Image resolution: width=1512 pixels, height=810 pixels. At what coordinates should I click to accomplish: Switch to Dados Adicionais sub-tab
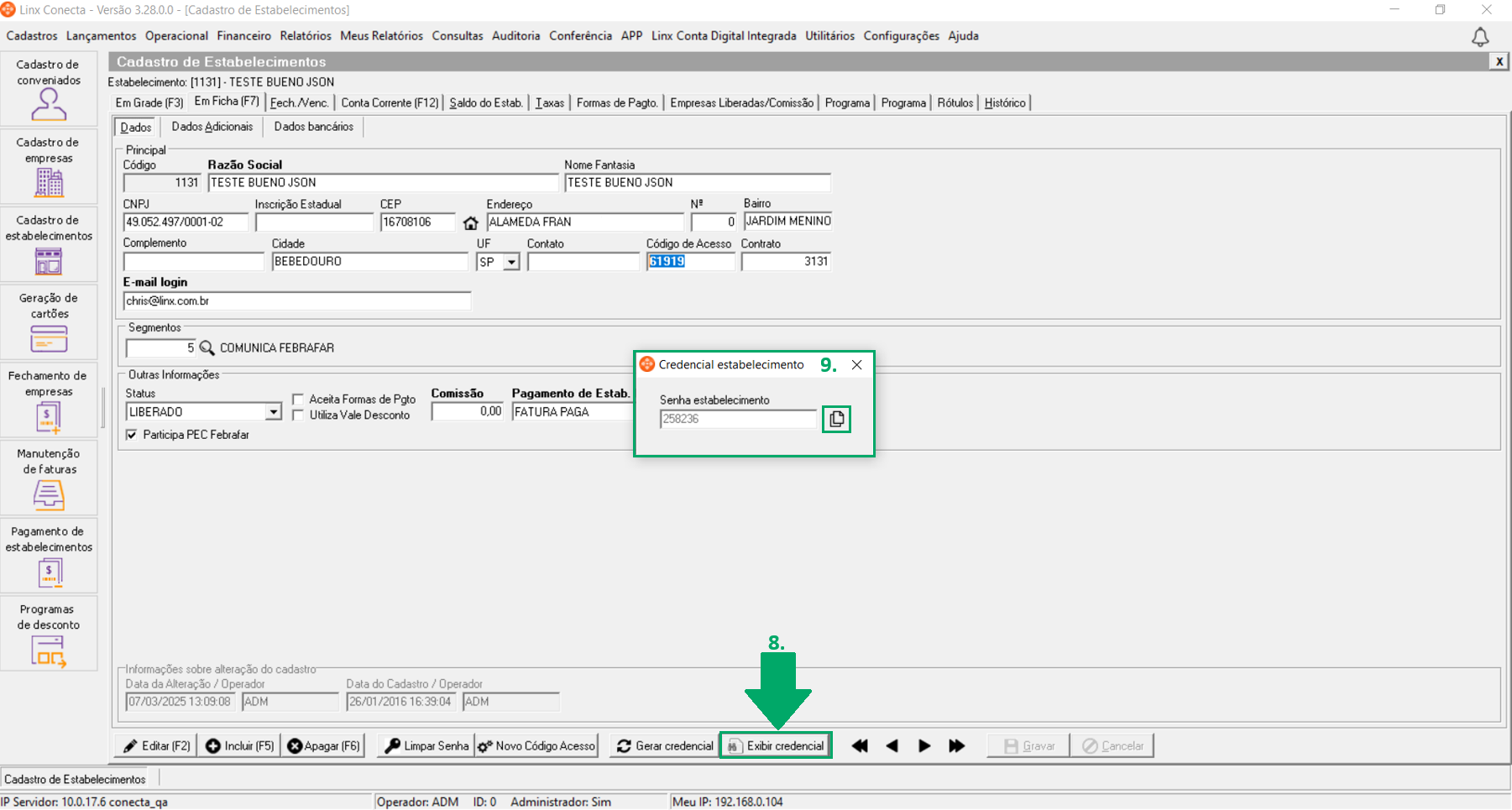(x=212, y=127)
